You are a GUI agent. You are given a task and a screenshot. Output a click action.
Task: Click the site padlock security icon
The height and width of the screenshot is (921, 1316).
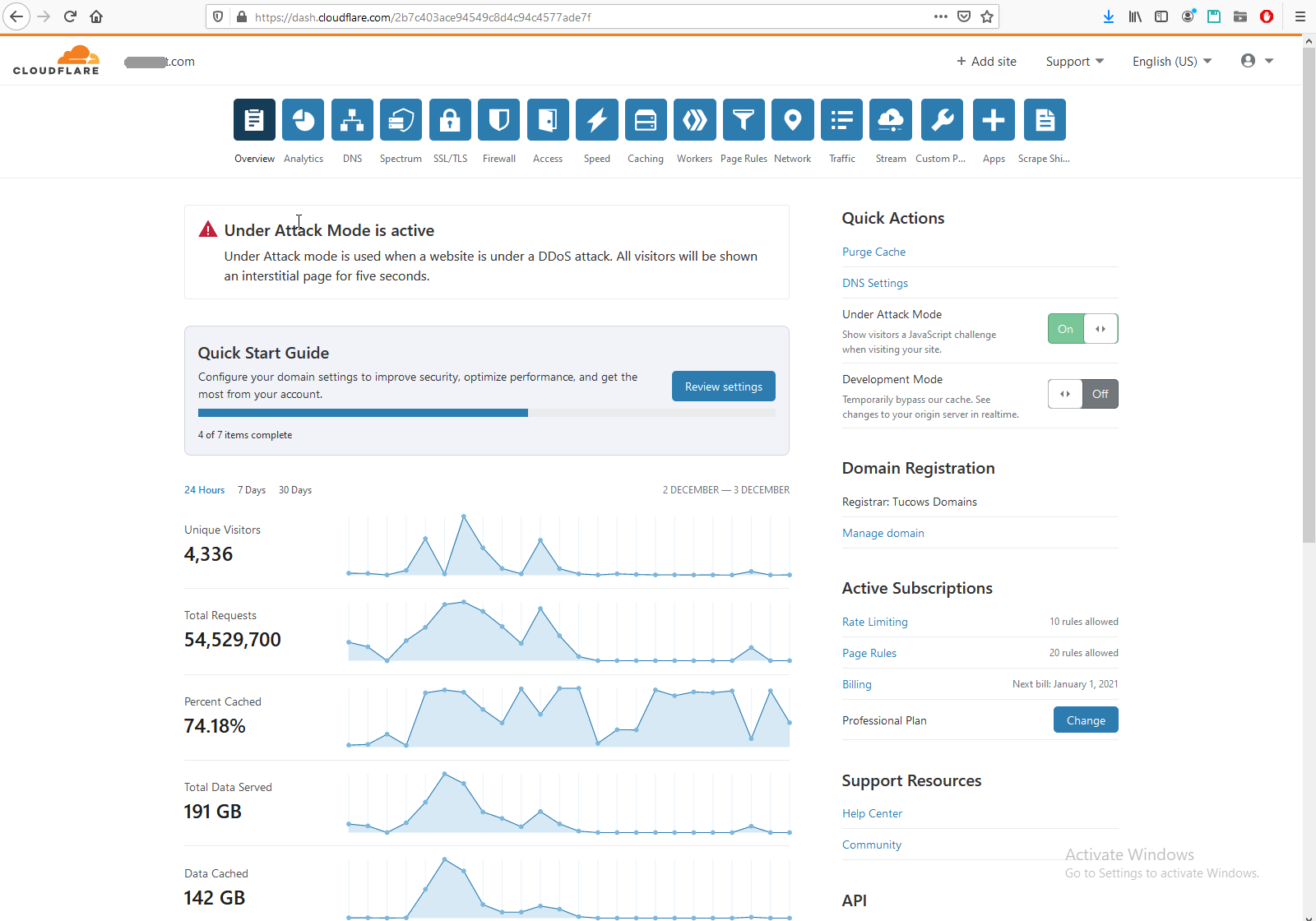tap(242, 16)
